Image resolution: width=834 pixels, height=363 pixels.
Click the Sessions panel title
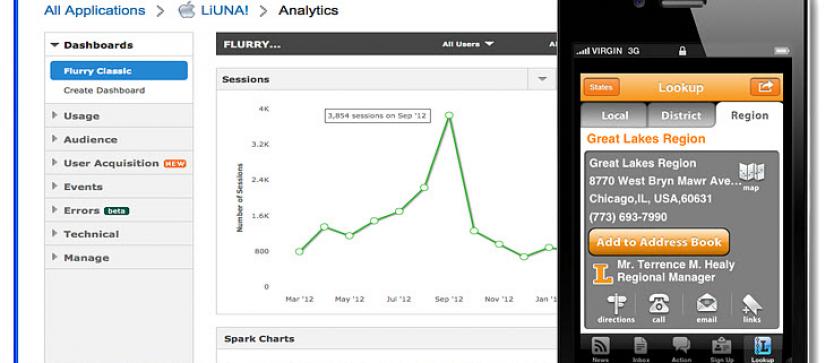click(x=246, y=79)
